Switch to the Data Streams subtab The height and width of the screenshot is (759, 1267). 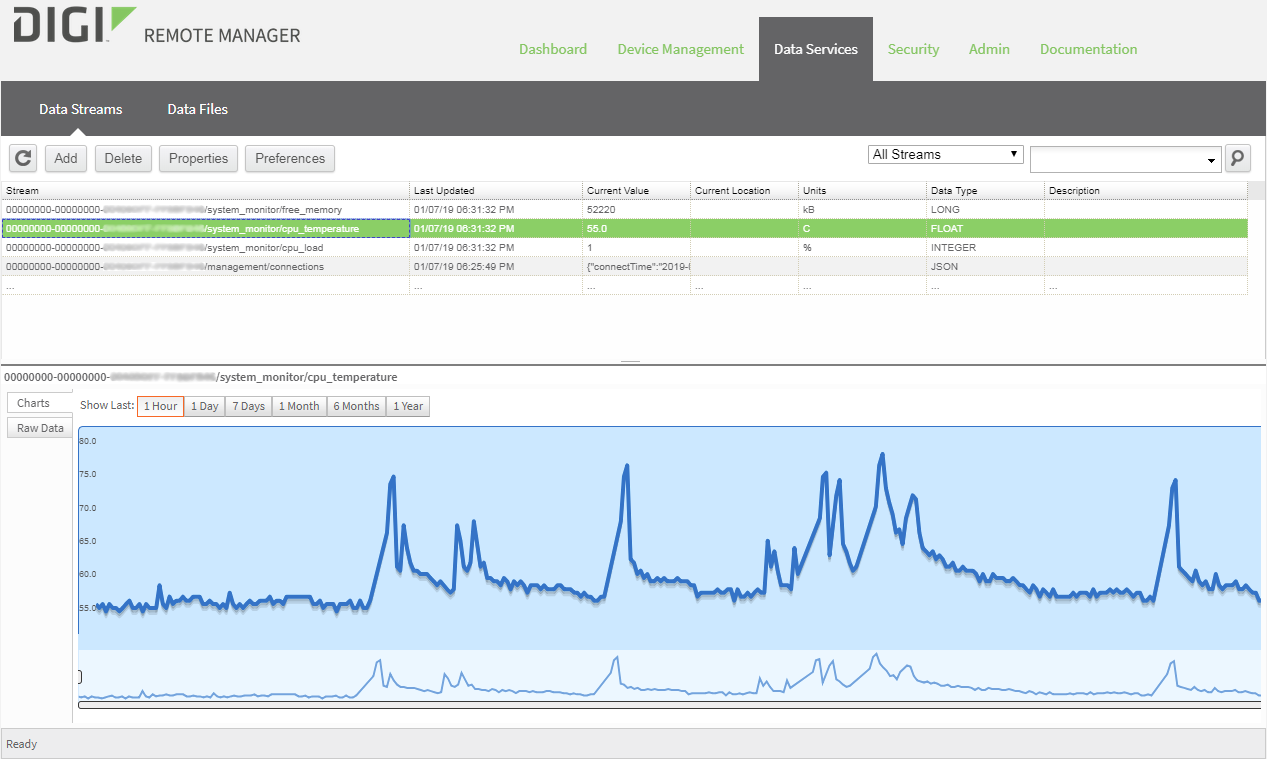point(81,109)
